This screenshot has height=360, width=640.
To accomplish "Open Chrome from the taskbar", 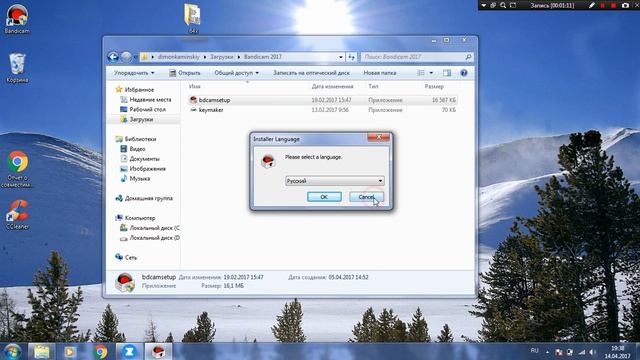I will (100, 351).
